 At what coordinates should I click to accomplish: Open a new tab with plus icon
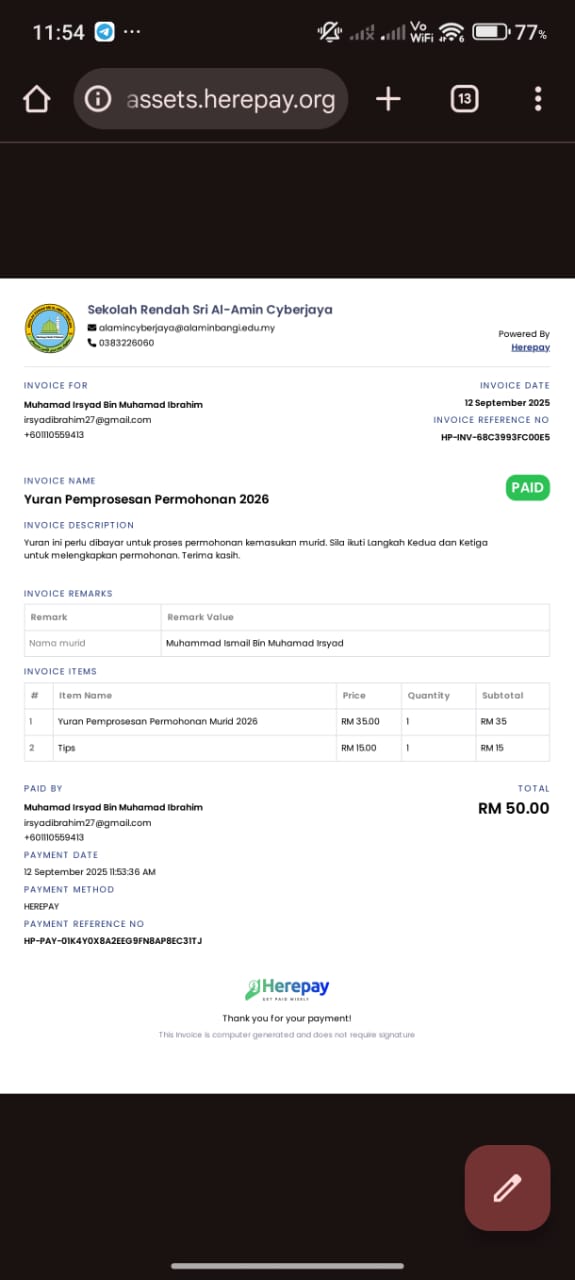(x=388, y=98)
